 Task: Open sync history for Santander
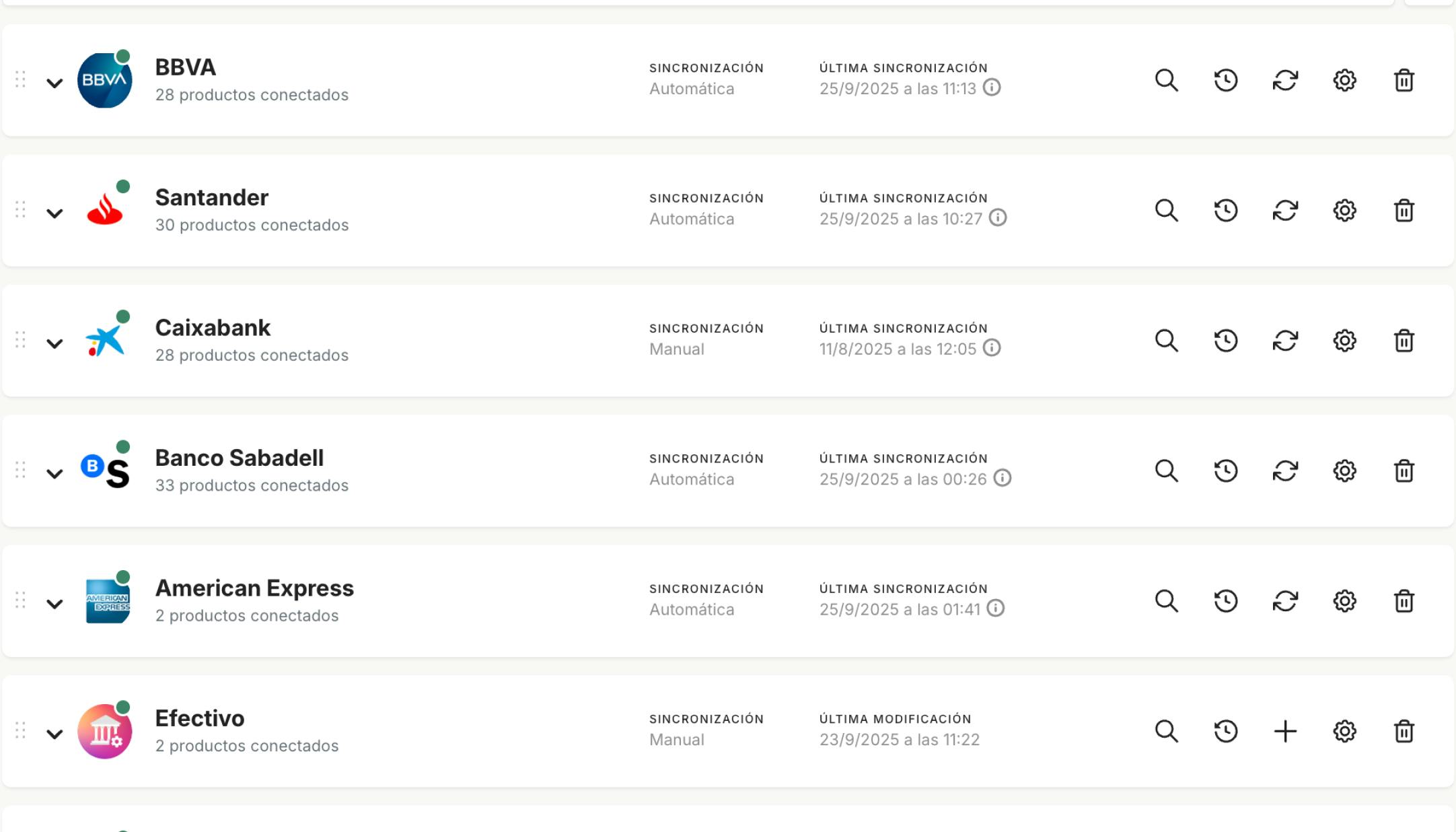tap(1225, 211)
